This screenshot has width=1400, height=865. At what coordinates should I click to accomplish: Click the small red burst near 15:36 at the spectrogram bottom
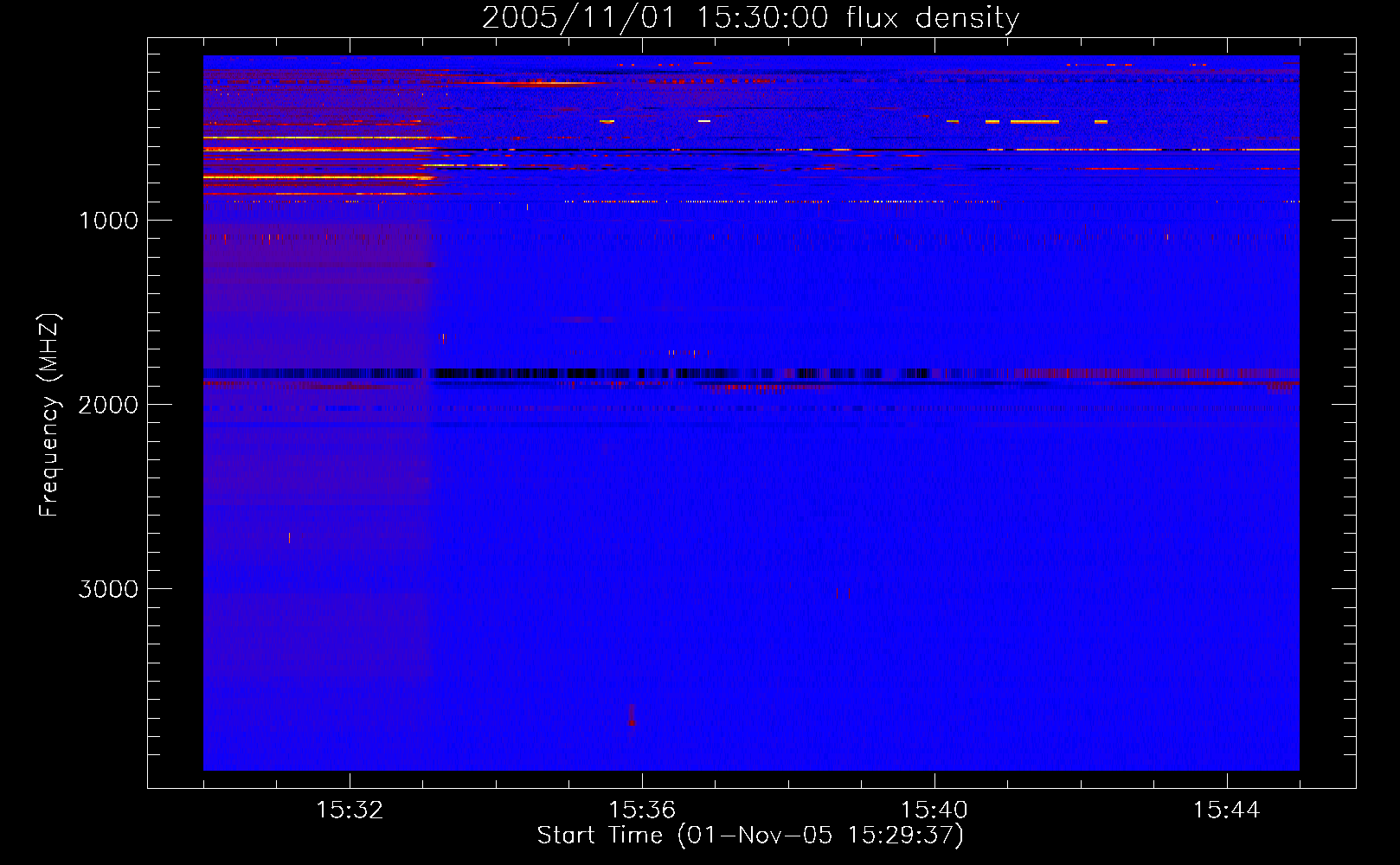pos(632,717)
